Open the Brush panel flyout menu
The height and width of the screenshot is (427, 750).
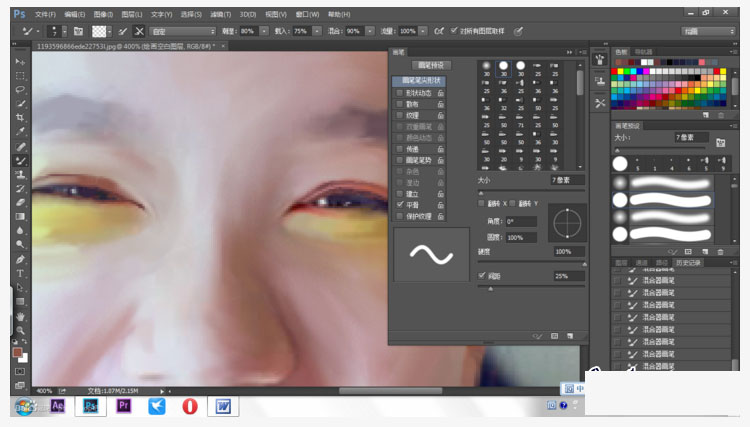(x=583, y=52)
